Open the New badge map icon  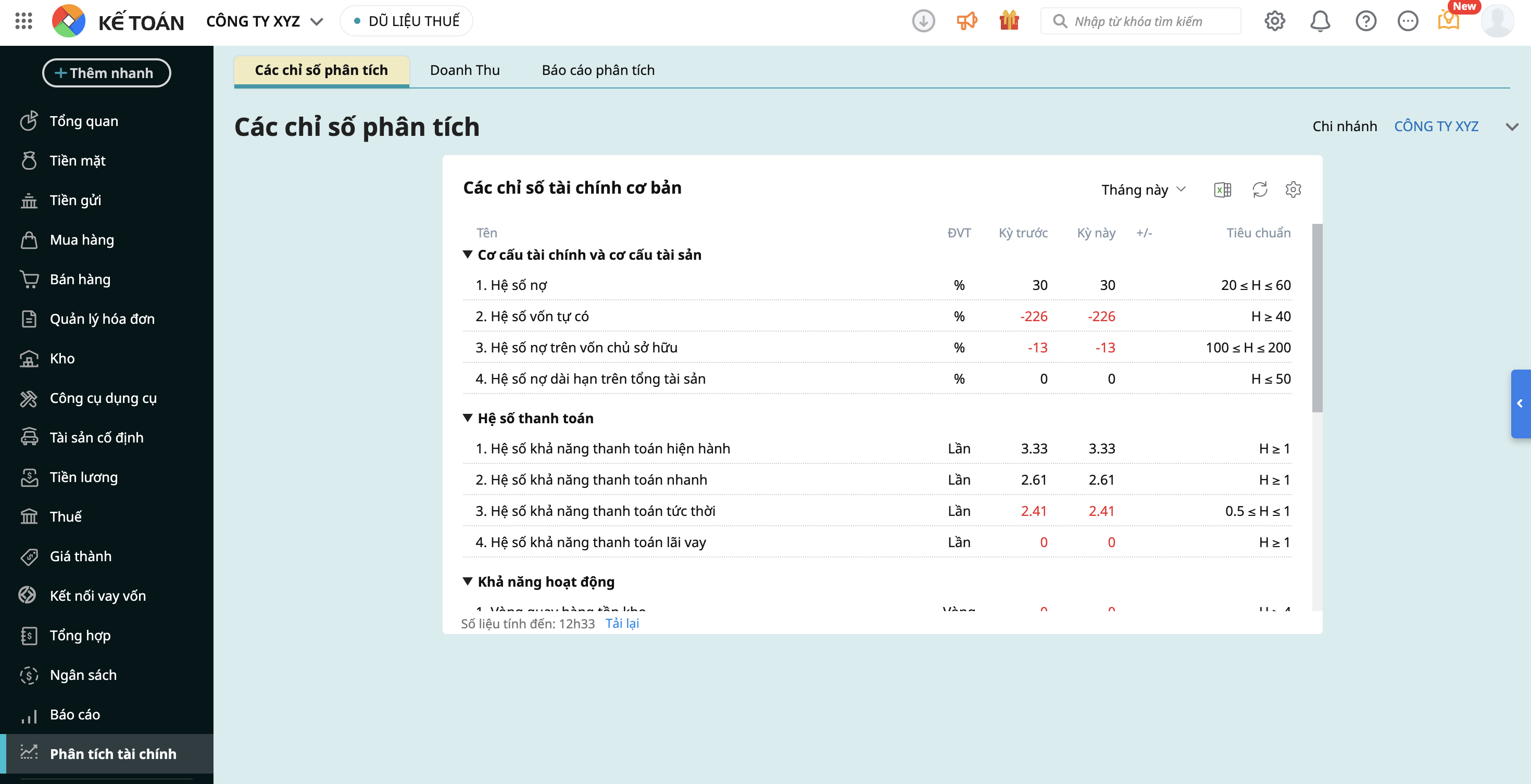1449,21
